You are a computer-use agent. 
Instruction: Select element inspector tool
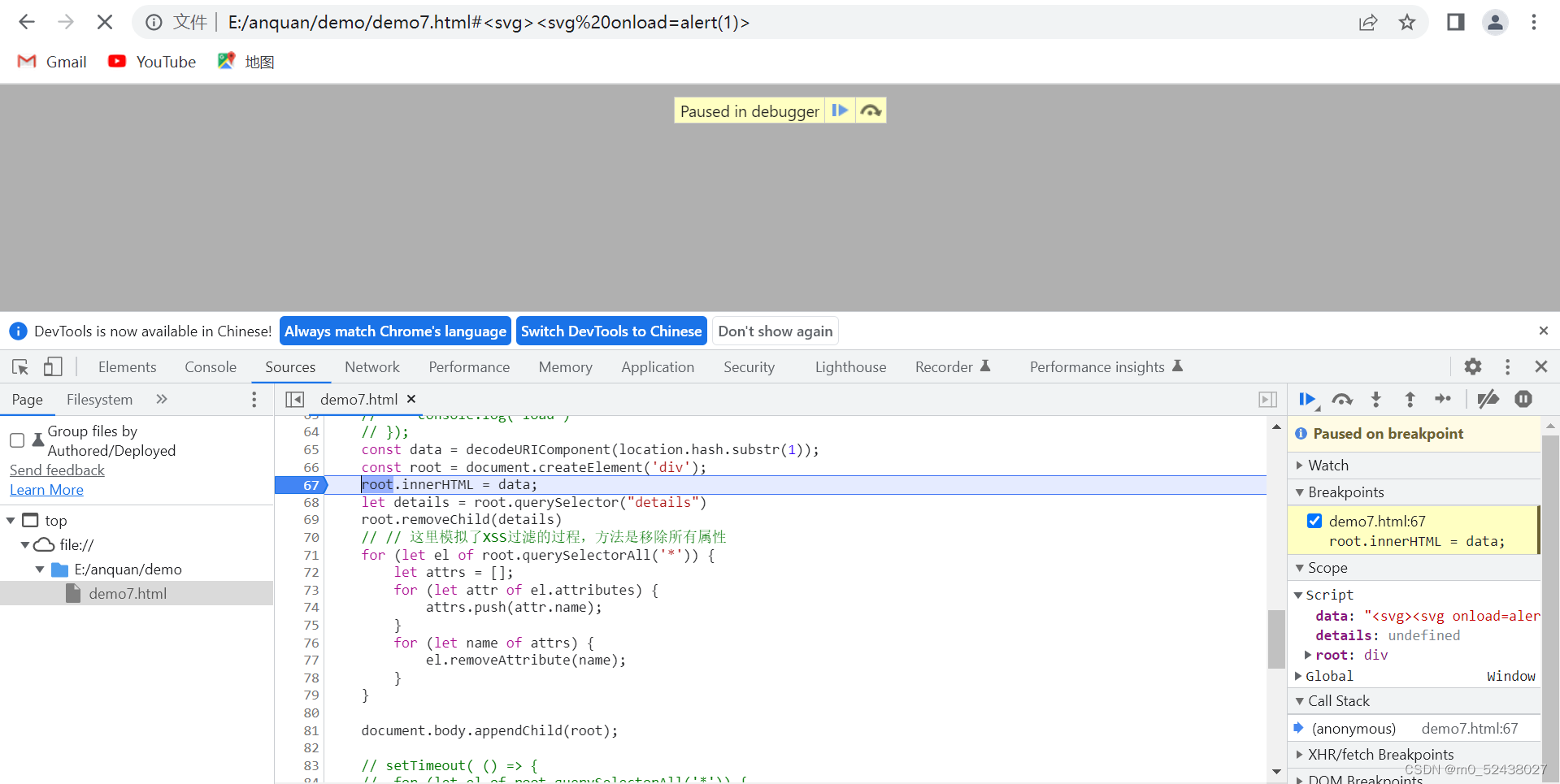coord(20,367)
